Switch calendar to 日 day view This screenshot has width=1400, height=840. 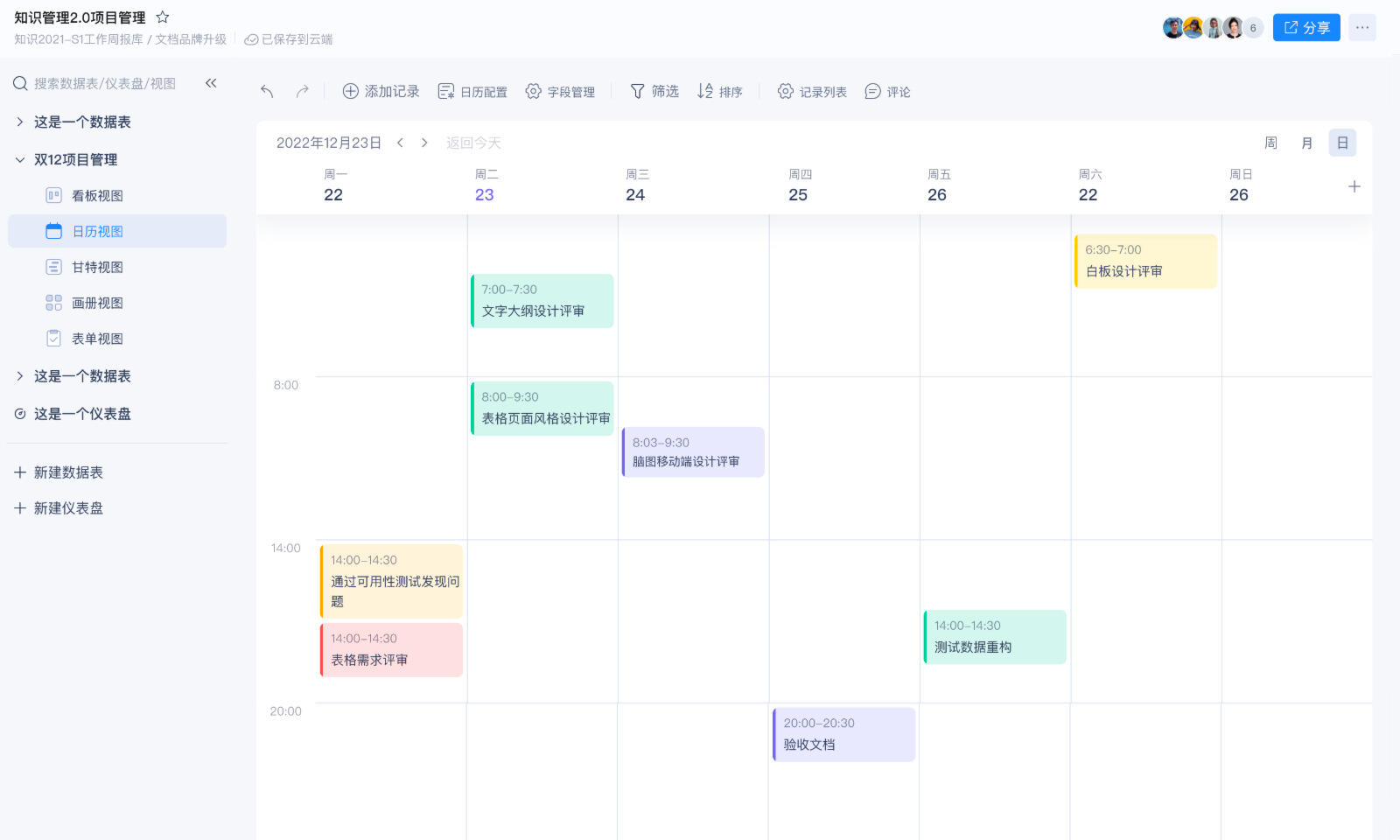1342,143
